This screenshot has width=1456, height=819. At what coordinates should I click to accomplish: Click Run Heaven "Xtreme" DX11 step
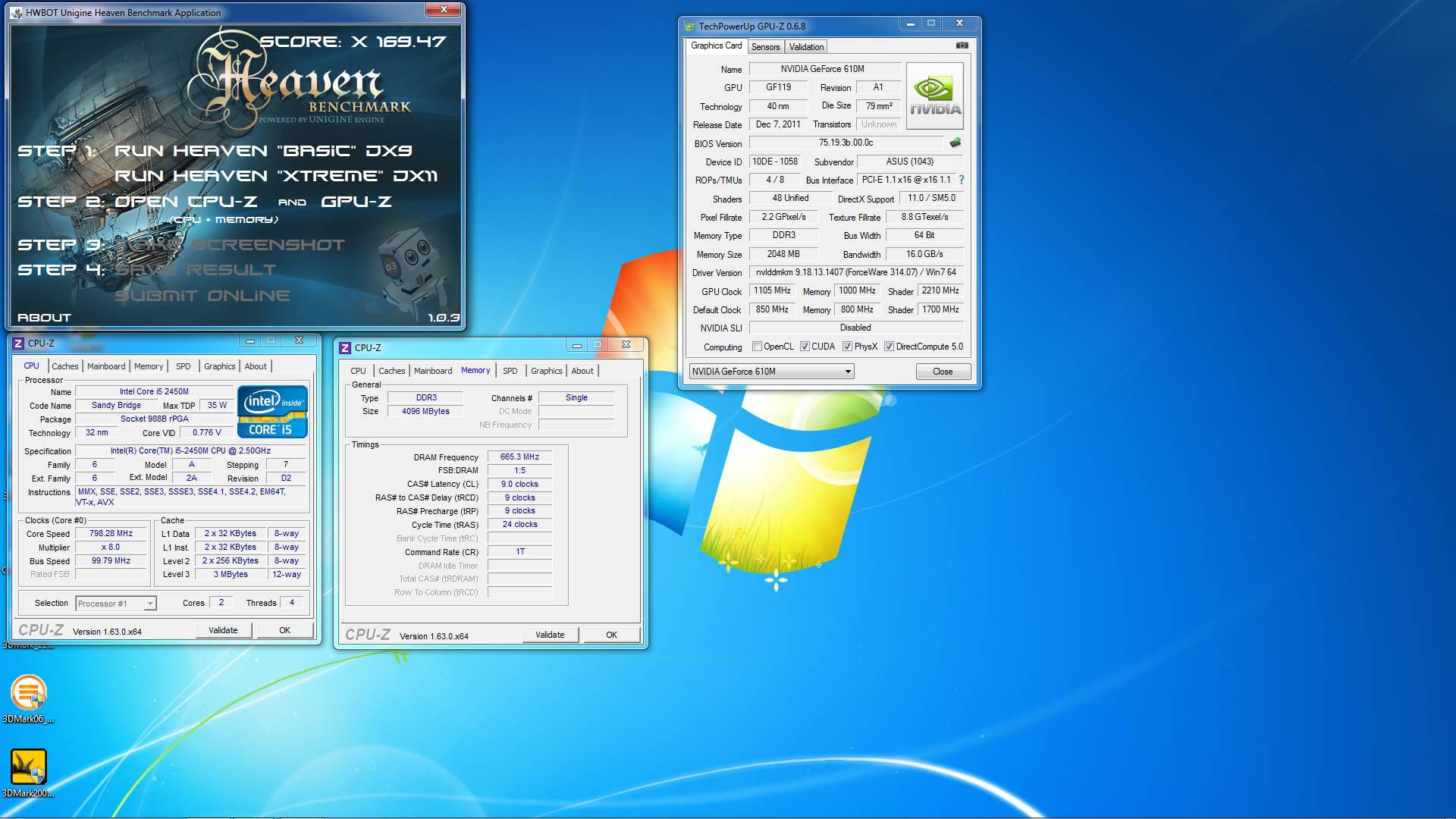point(276,176)
